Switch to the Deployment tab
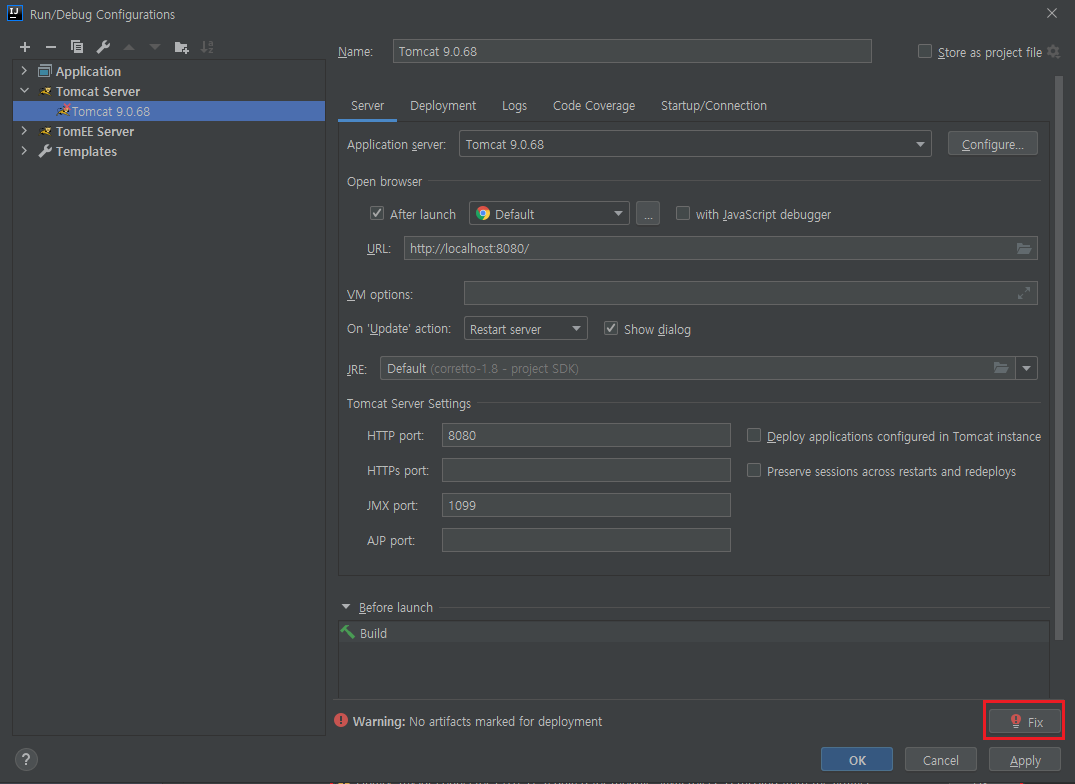 point(443,106)
